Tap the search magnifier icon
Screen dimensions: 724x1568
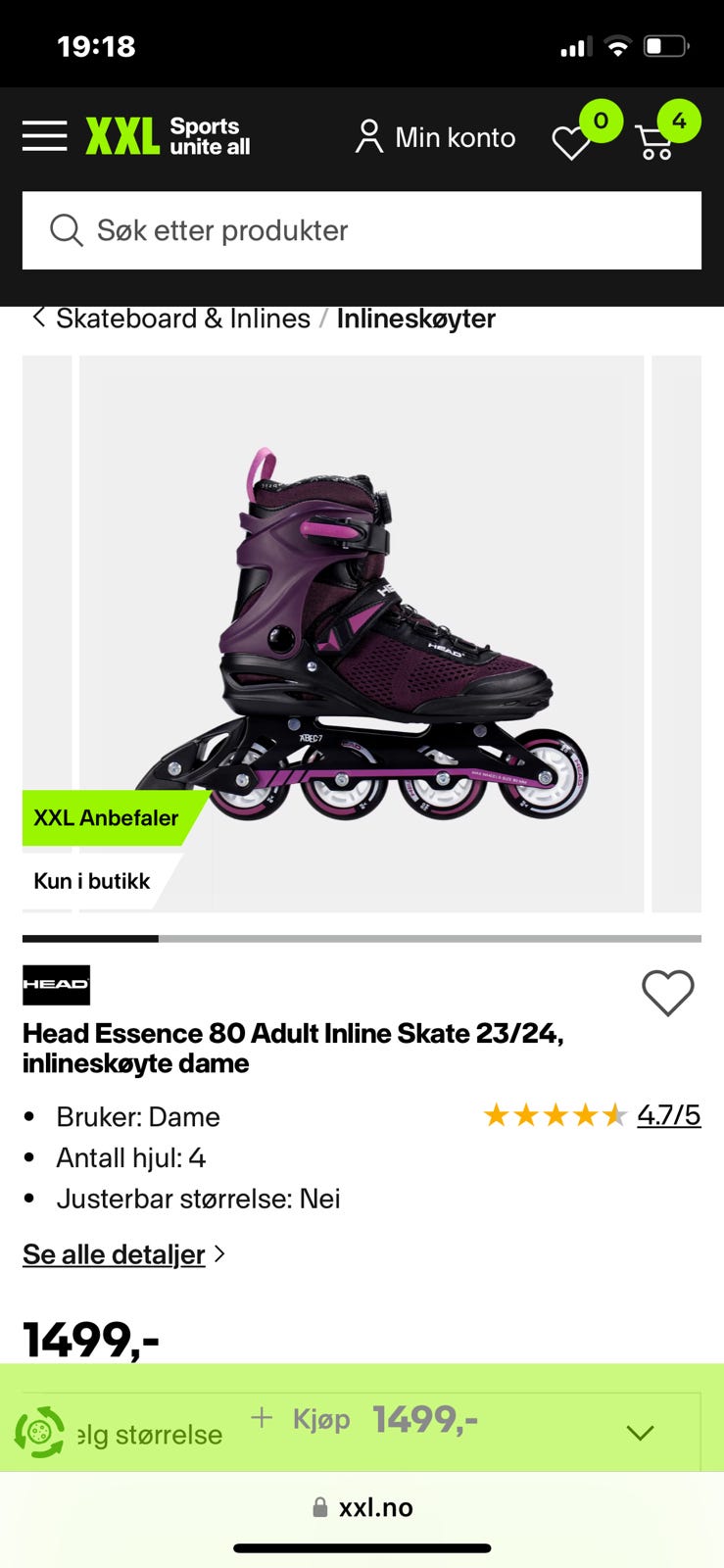pyautogui.click(x=66, y=230)
